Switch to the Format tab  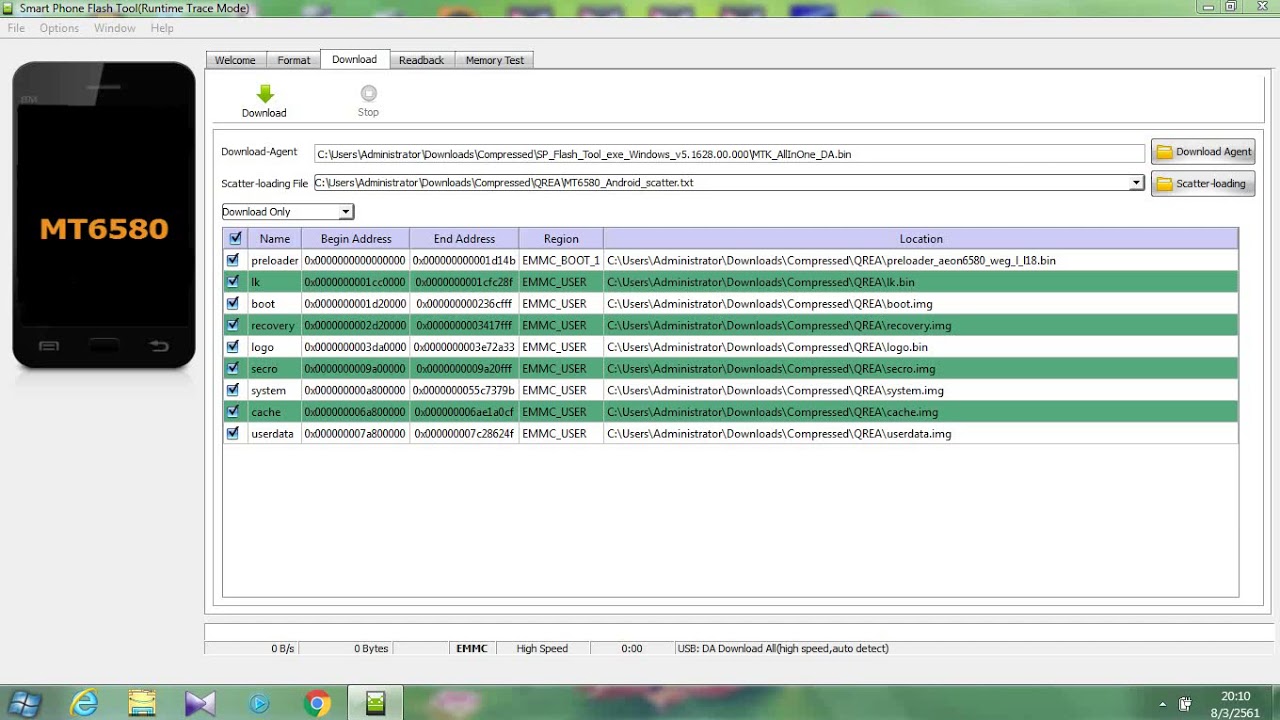click(293, 60)
